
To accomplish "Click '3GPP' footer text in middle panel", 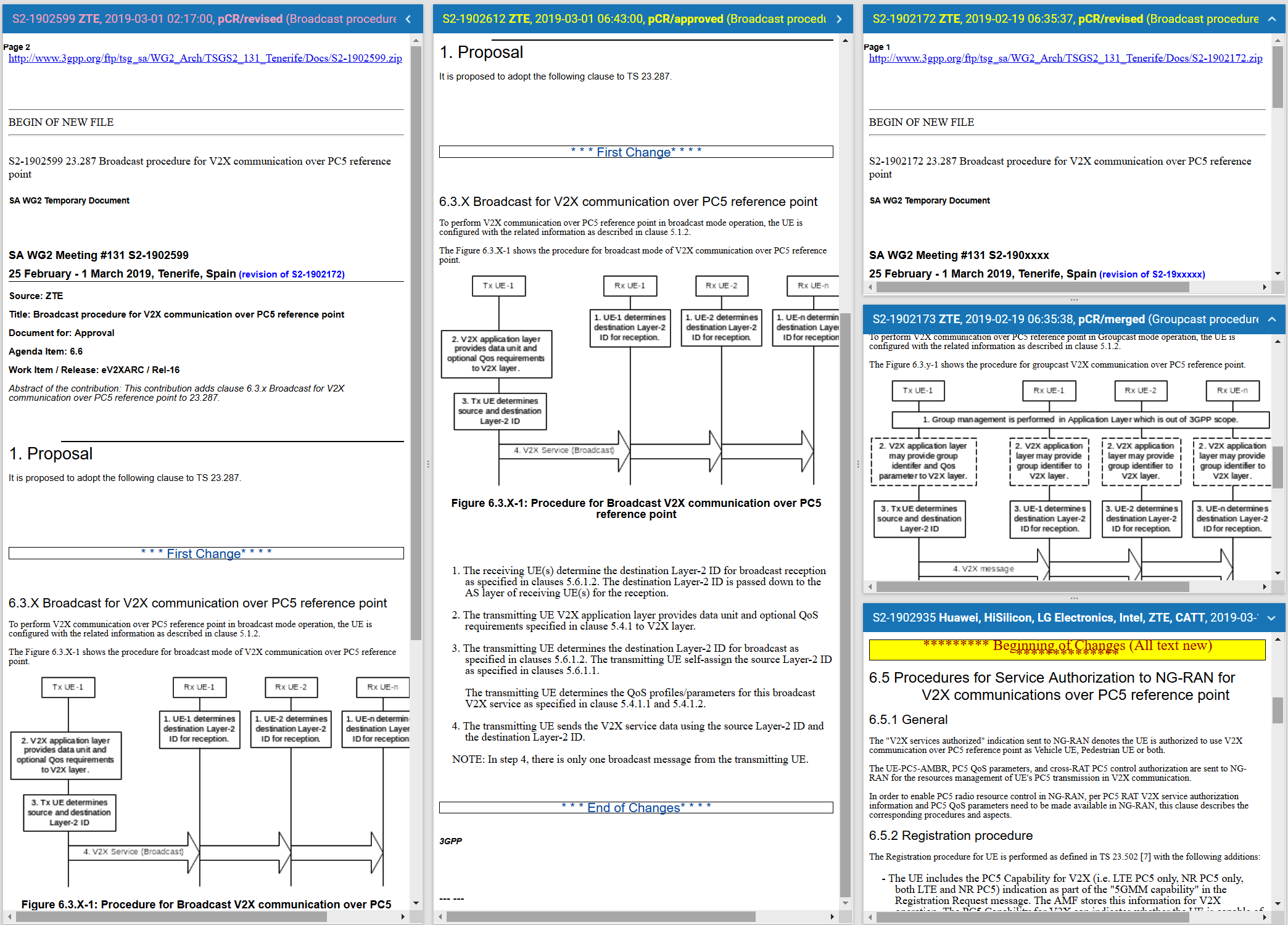I will pyautogui.click(x=450, y=841).
